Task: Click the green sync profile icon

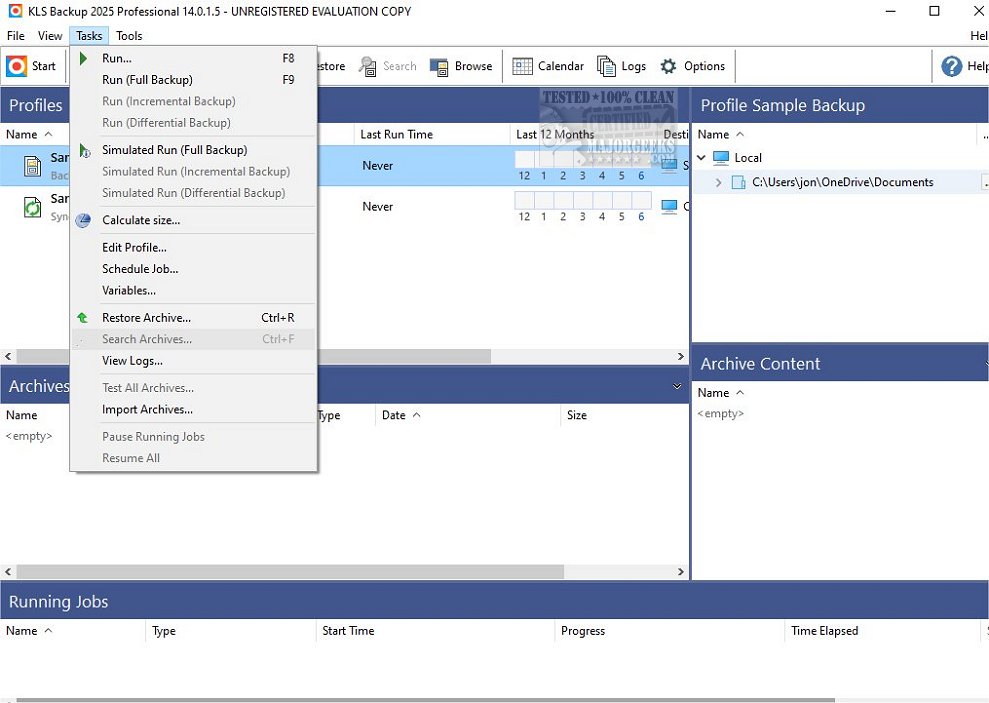Action: click(x=33, y=207)
